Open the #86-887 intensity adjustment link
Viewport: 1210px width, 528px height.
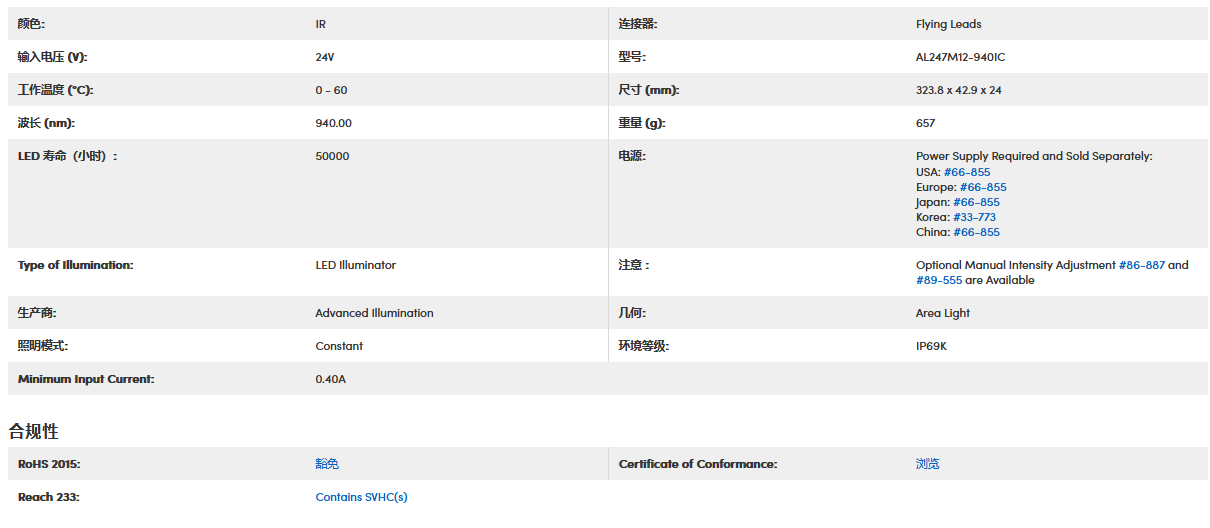click(x=1141, y=265)
